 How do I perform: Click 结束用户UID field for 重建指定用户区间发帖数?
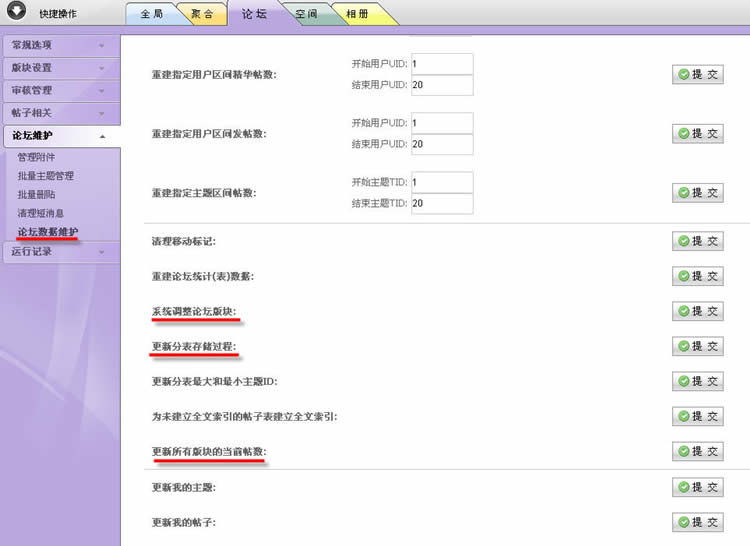pos(440,144)
